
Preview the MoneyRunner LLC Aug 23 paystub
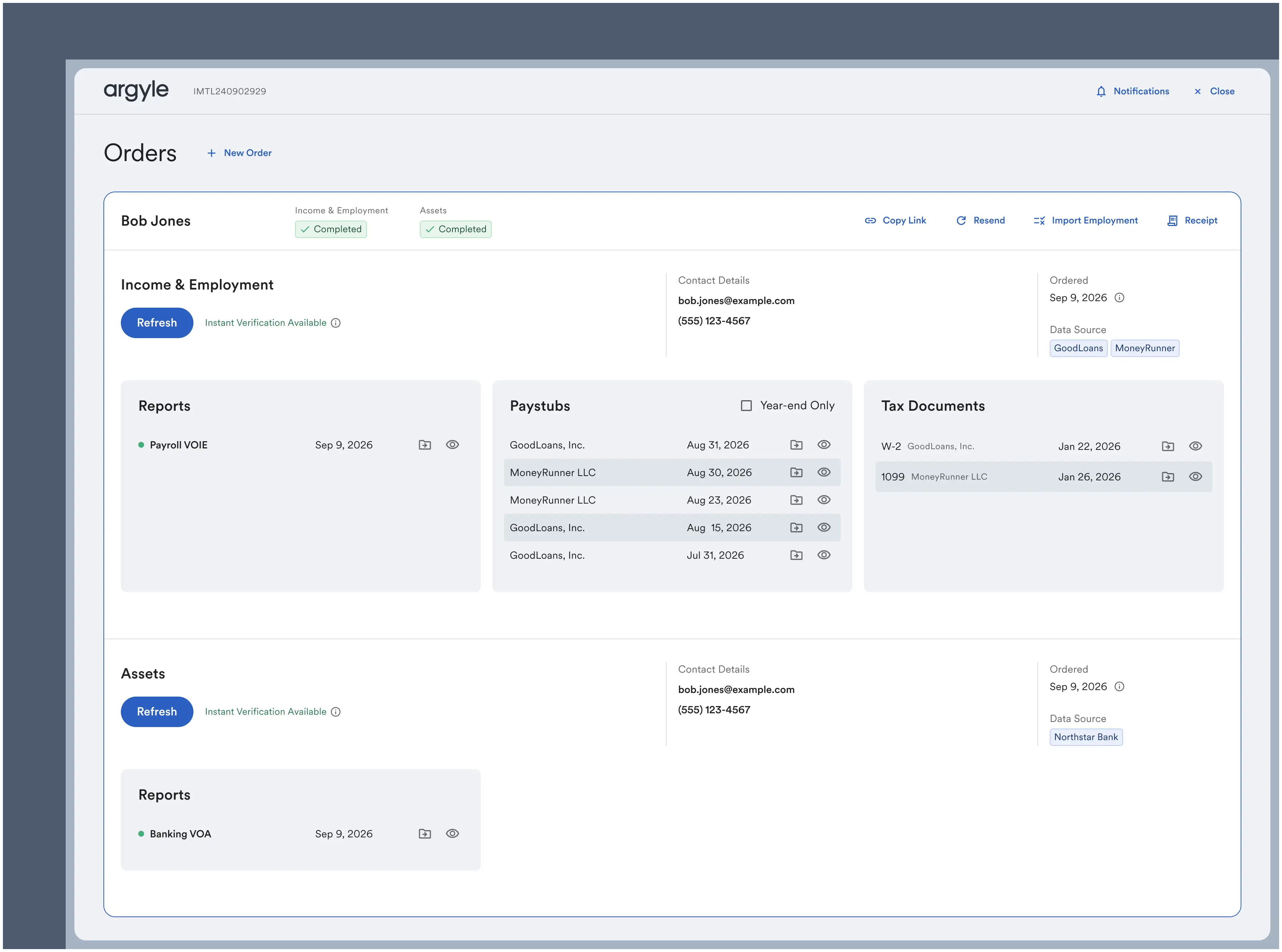[x=824, y=500]
